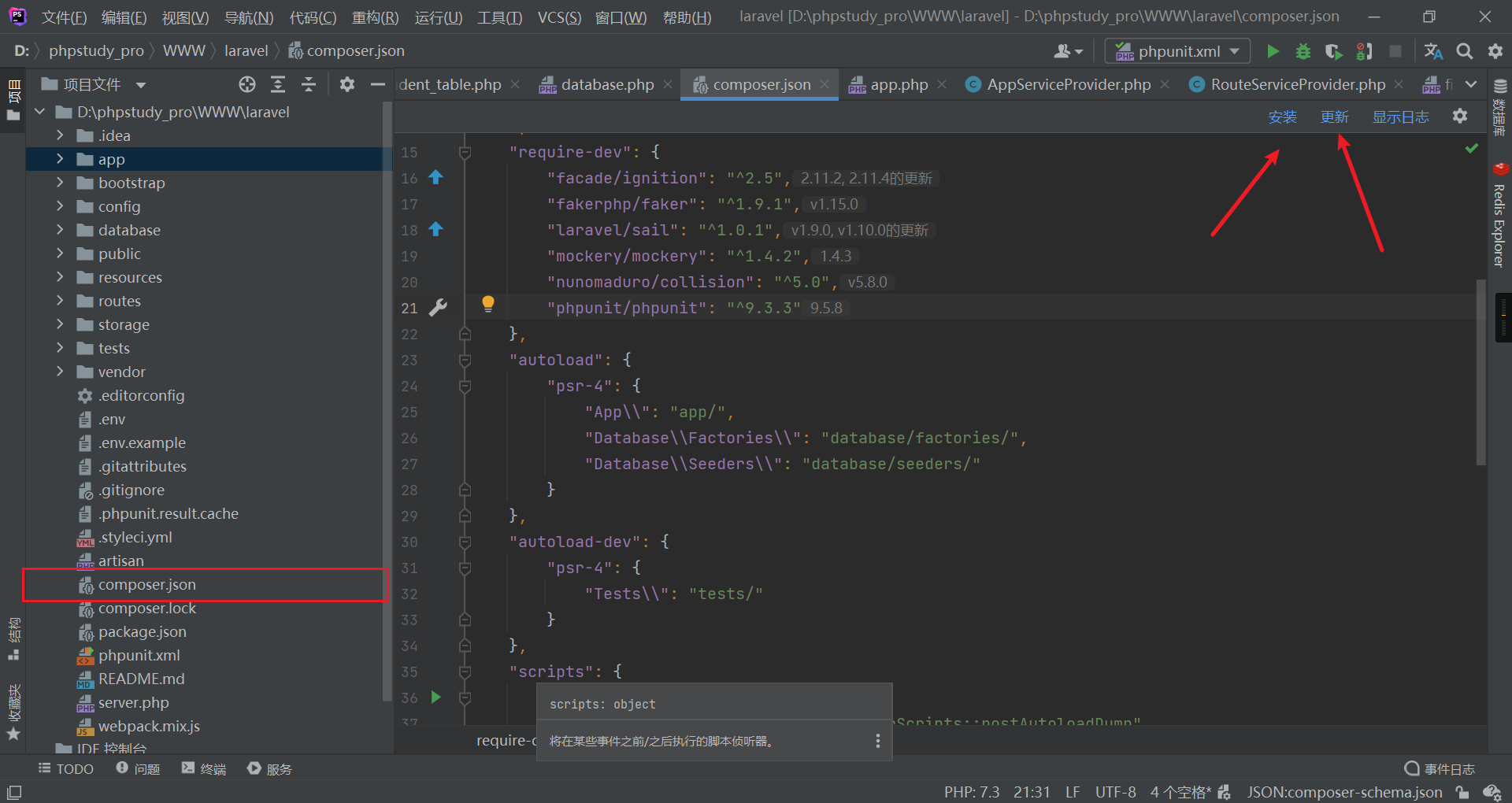The height and width of the screenshot is (803, 1512).
Task: Collapse all in project panel
Action: [x=309, y=84]
